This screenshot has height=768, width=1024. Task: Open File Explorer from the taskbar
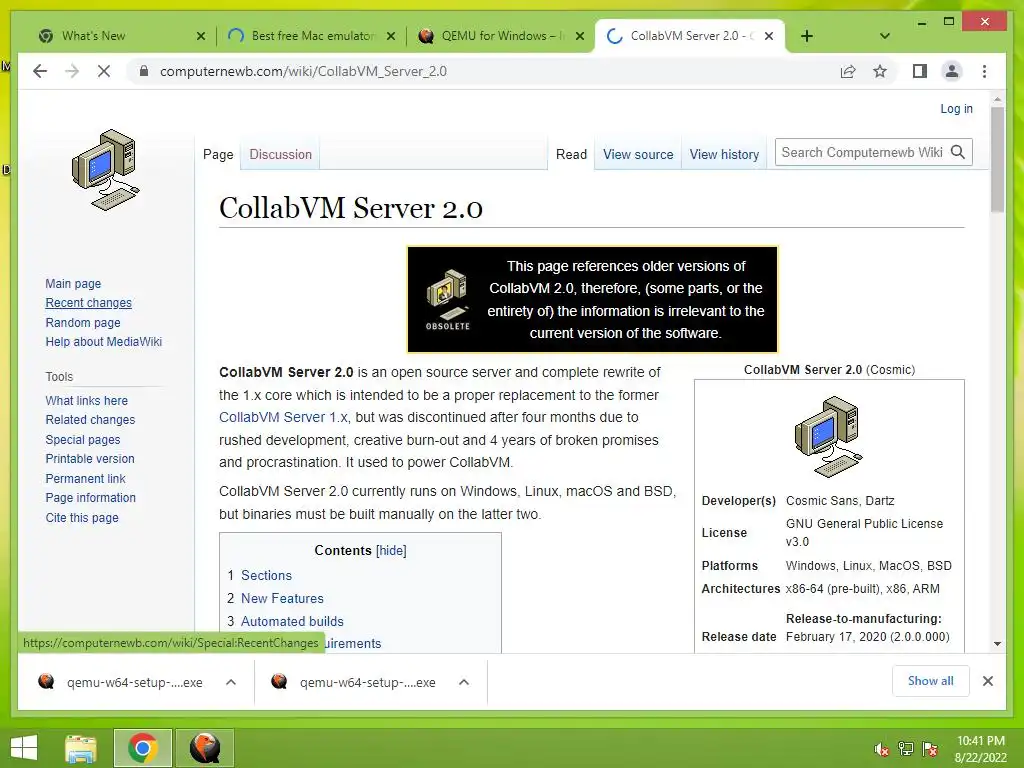click(x=81, y=748)
